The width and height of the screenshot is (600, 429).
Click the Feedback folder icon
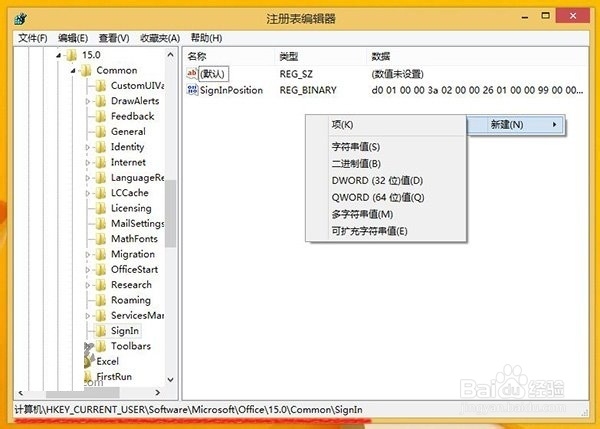click(x=101, y=116)
